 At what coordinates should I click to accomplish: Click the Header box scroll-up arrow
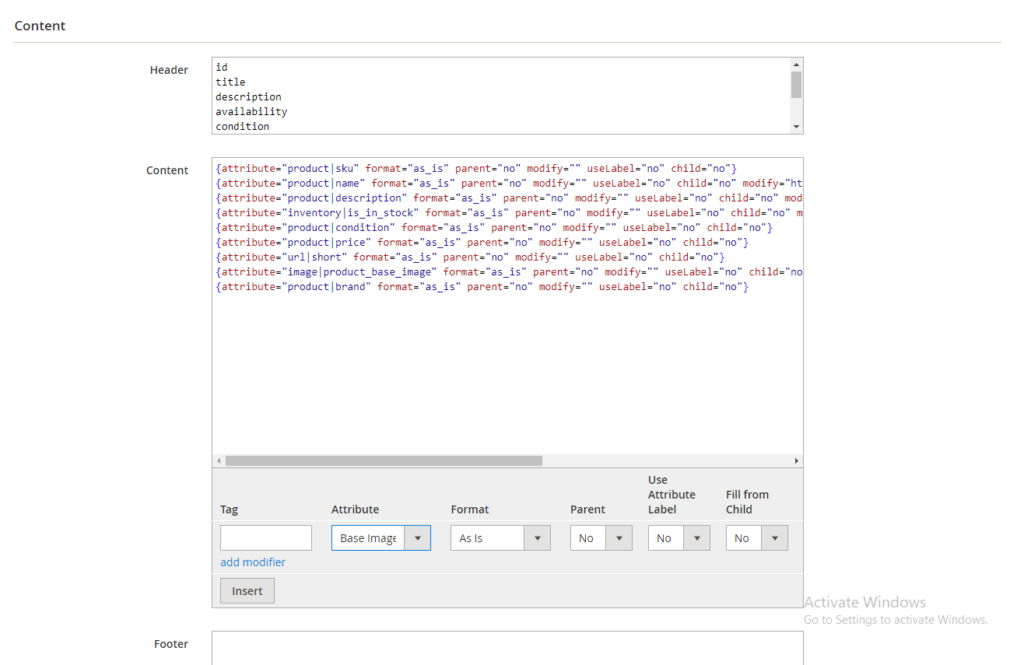tap(796, 64)
